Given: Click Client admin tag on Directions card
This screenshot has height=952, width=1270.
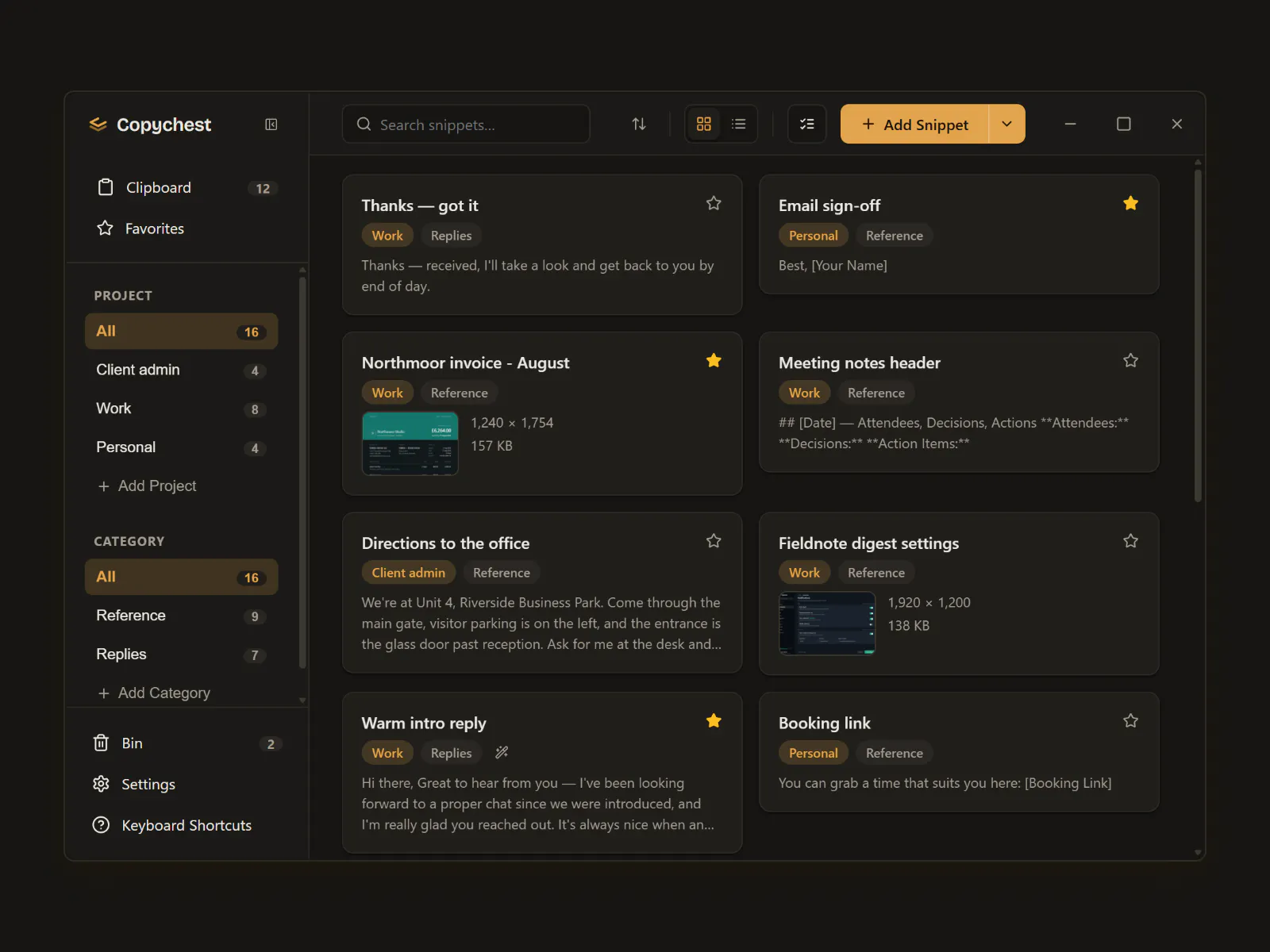Looking at the screenshot, I should click(x=409, y=573).
